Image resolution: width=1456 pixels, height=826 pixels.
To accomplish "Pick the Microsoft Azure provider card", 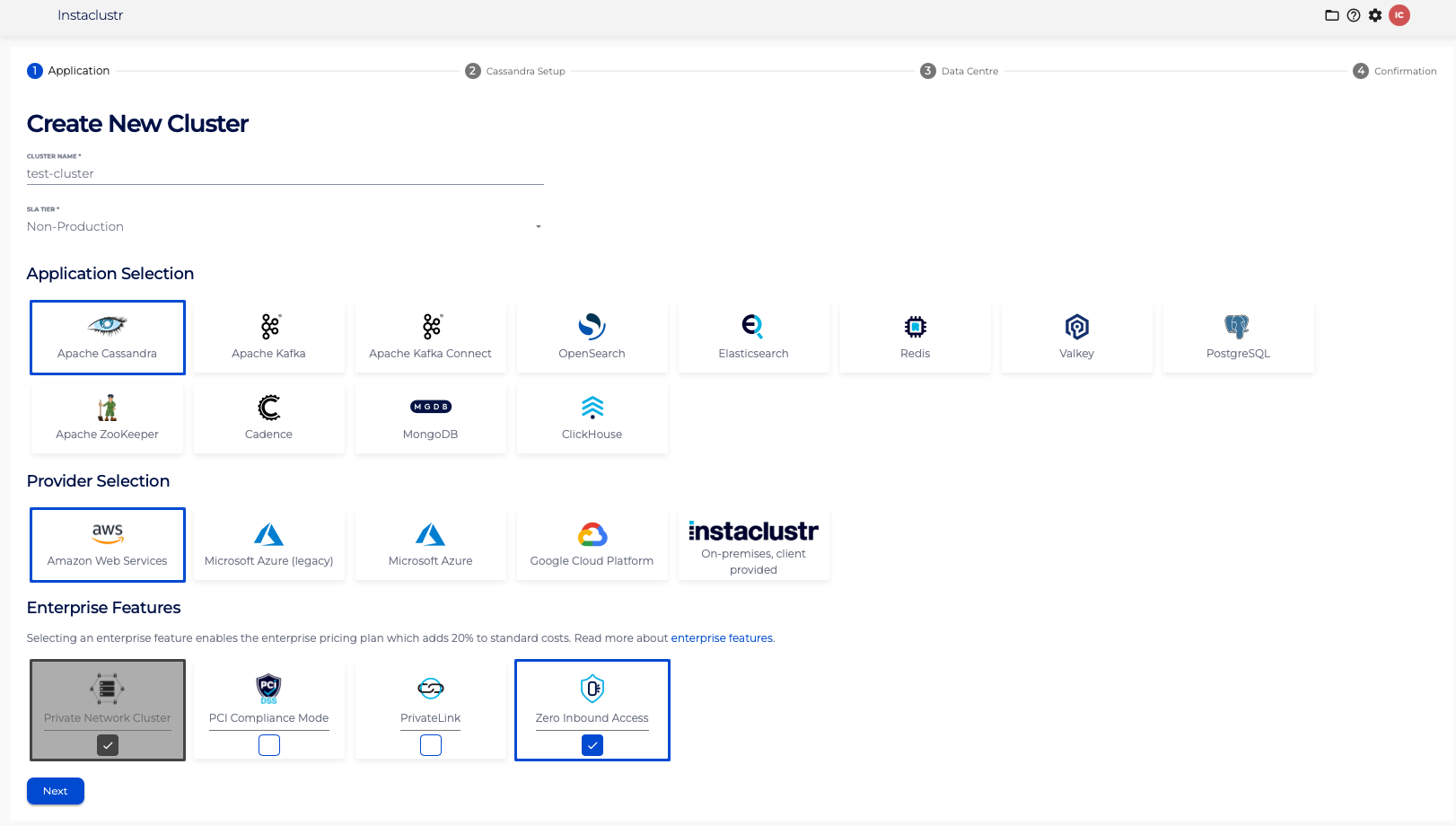I will [x=431, y=545].
